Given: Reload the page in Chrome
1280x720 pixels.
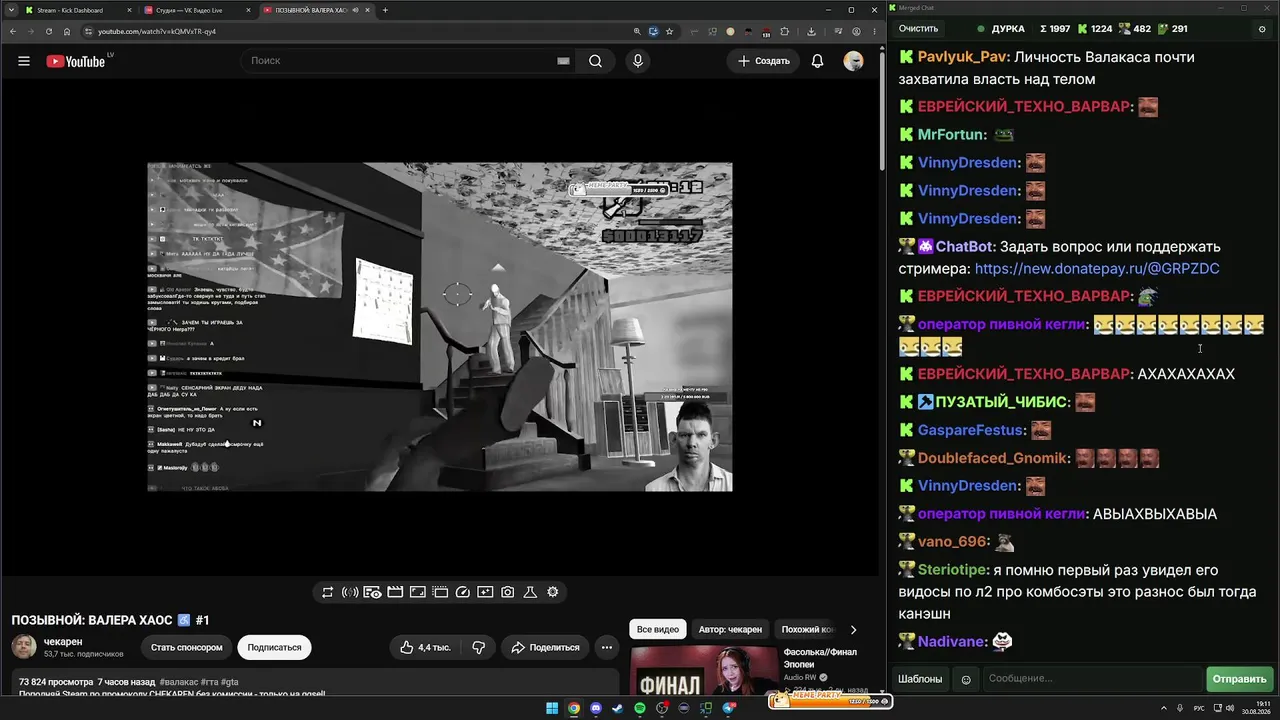Looking at the screenshot, I should (x=49, y=31).
